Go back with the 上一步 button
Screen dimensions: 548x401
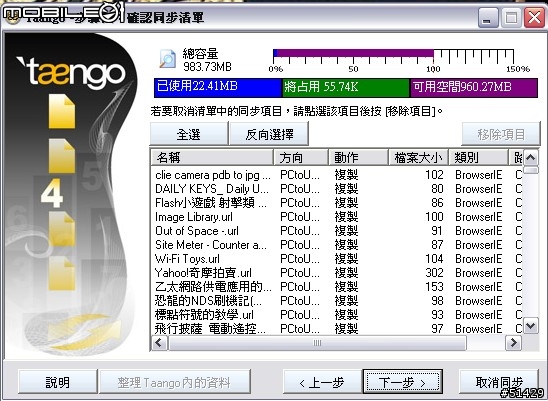click(322, 382)
